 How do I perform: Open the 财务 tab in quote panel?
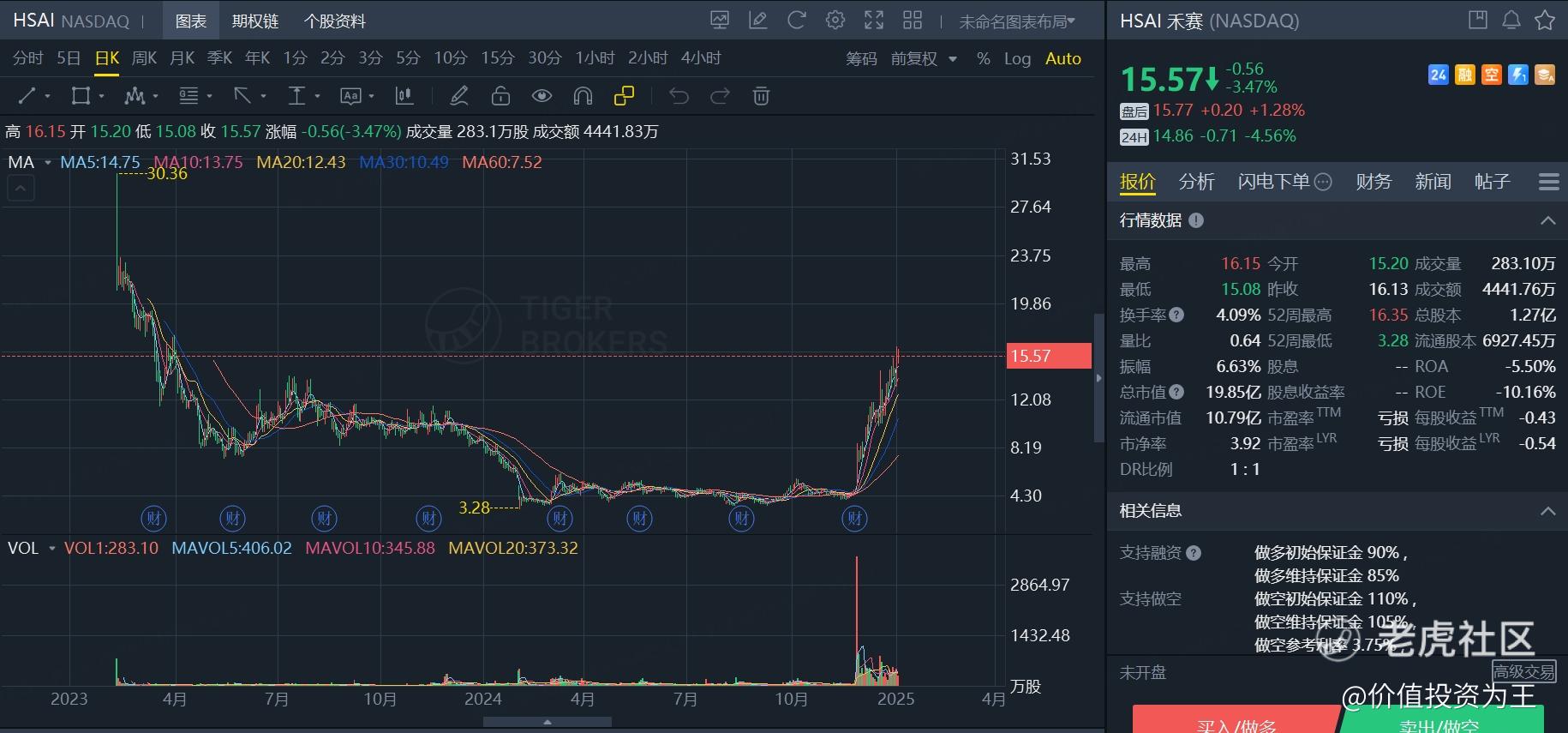coord(1373,182)
